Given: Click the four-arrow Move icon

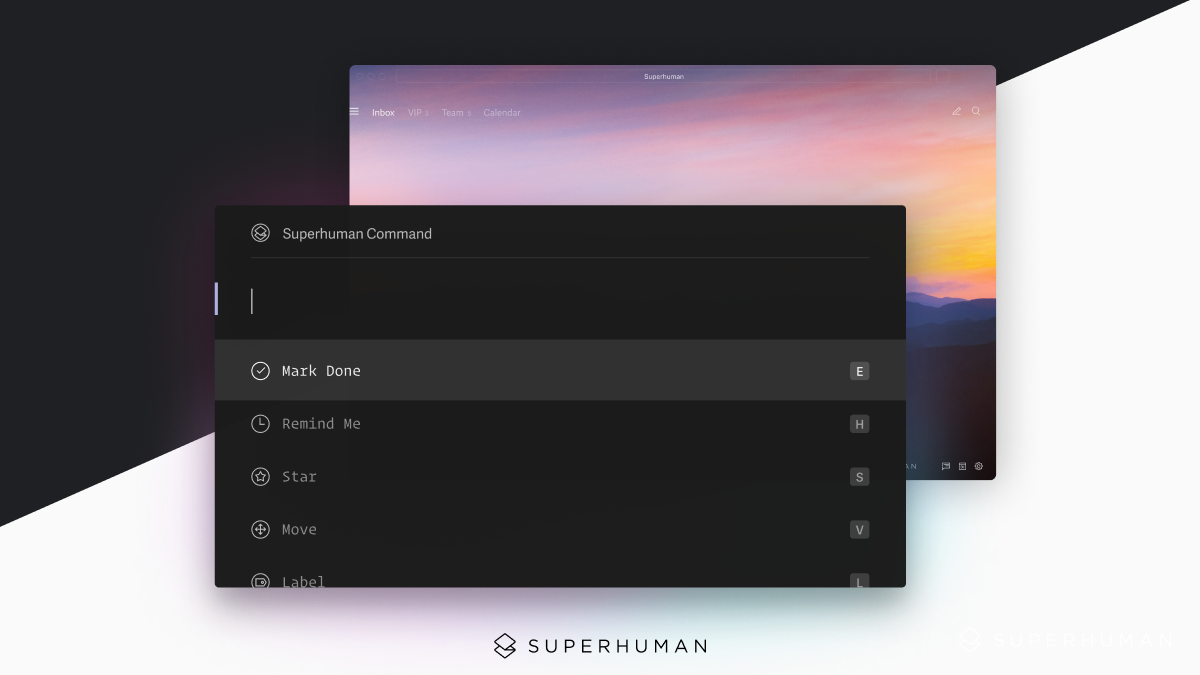Looking at the screenshot, I should pyautogui.click(x=260, y=530).
